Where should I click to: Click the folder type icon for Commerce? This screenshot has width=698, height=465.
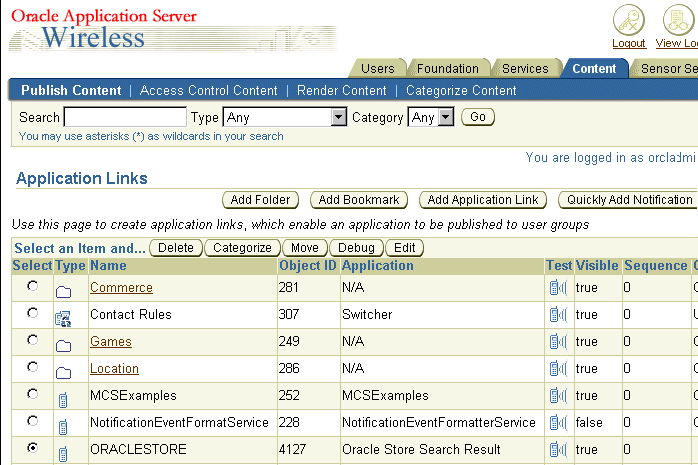(63, 292)
